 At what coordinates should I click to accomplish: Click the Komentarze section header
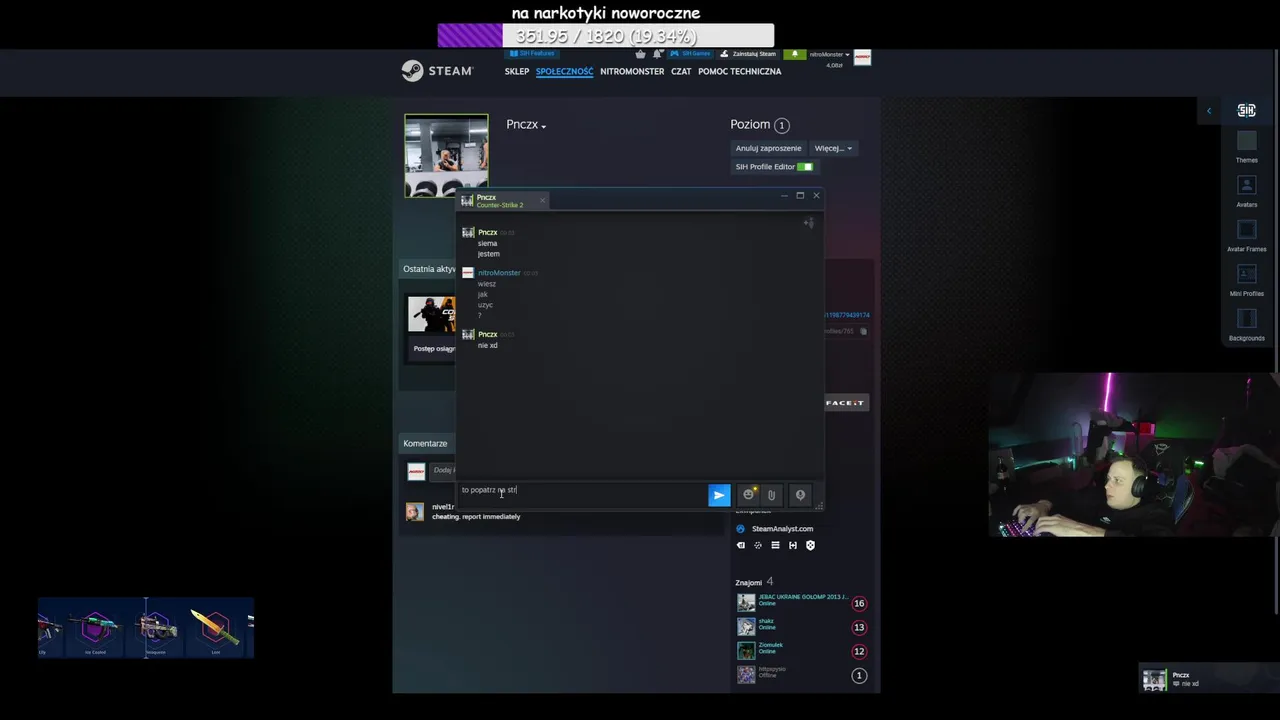[x=425, y=443]
